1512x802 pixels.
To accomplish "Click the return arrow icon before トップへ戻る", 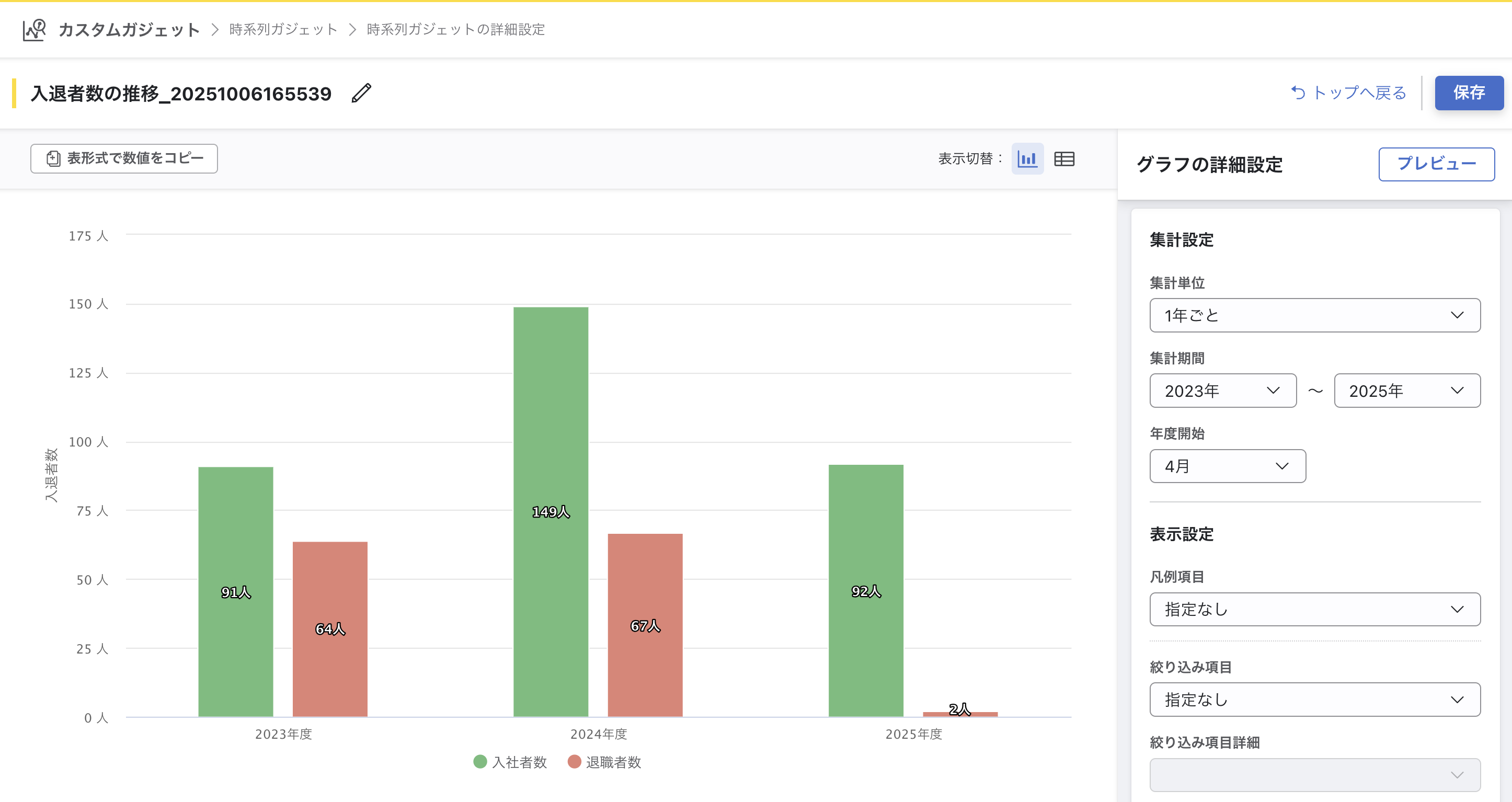I will coord(1298,93).
